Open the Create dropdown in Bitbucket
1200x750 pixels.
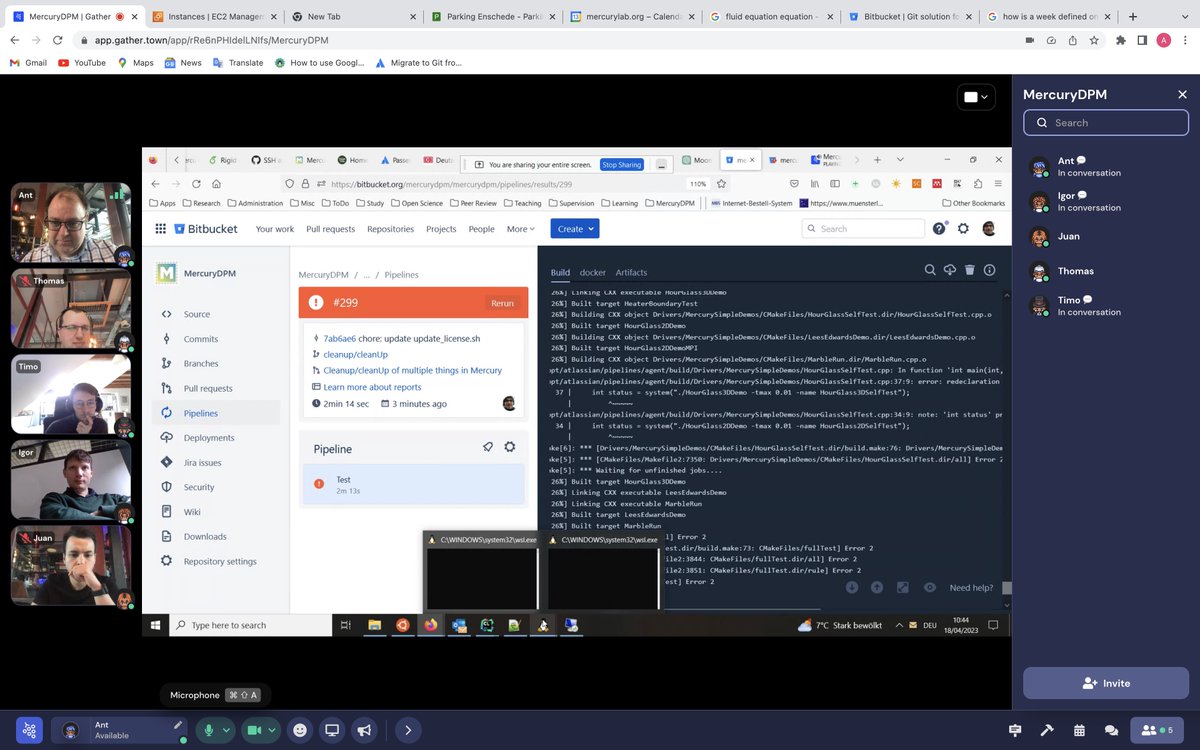click(x=575, y=228)
